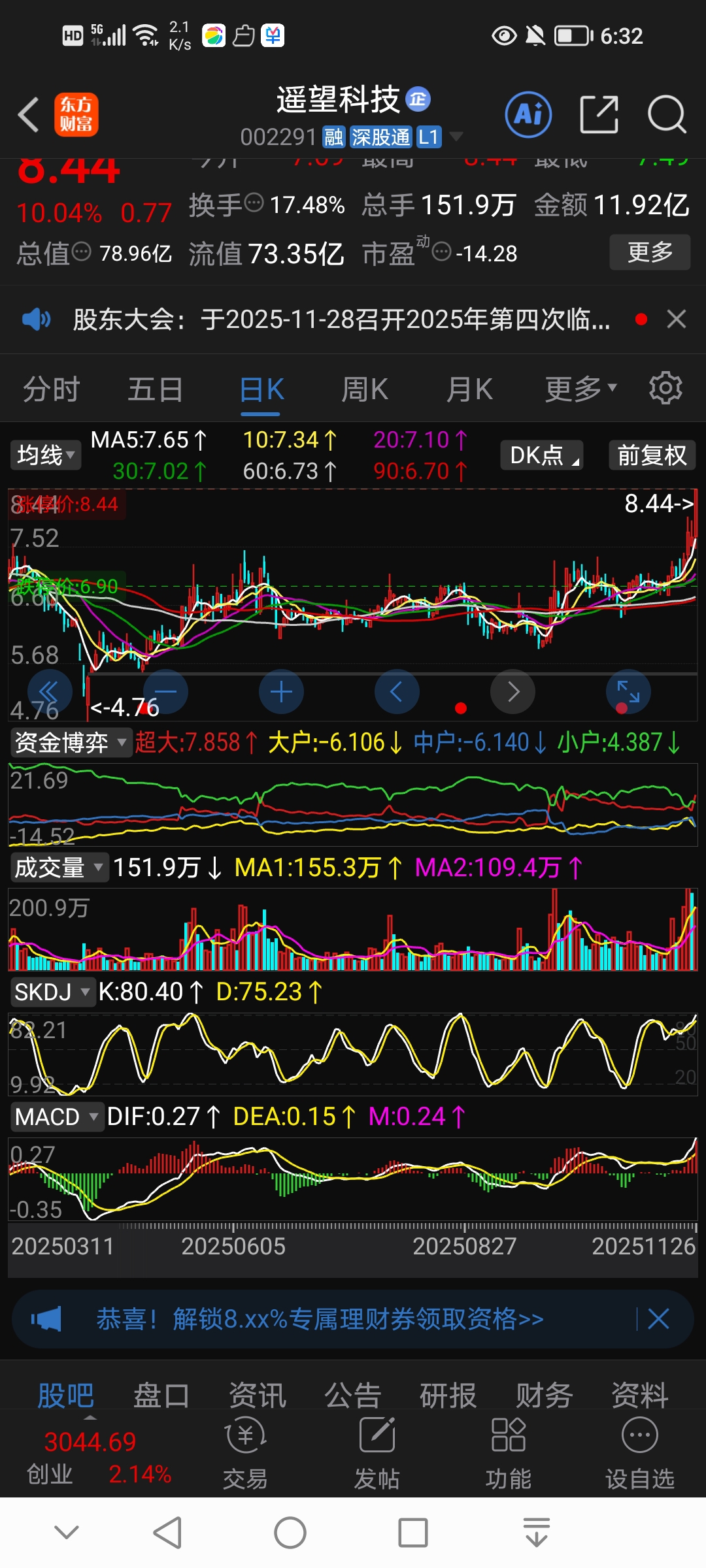Open the 财务 tab
Image resolution: width=706 pixels, height=1568 pixels.
[545, 1396]
